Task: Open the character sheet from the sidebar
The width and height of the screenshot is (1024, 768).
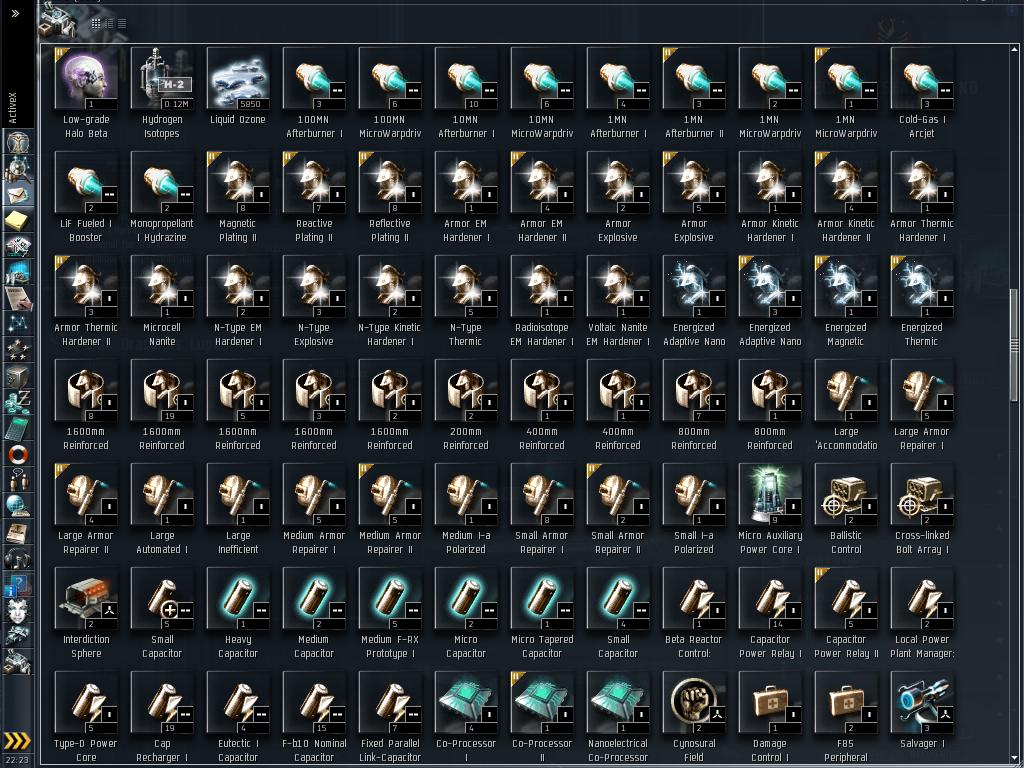Action: 17,142
